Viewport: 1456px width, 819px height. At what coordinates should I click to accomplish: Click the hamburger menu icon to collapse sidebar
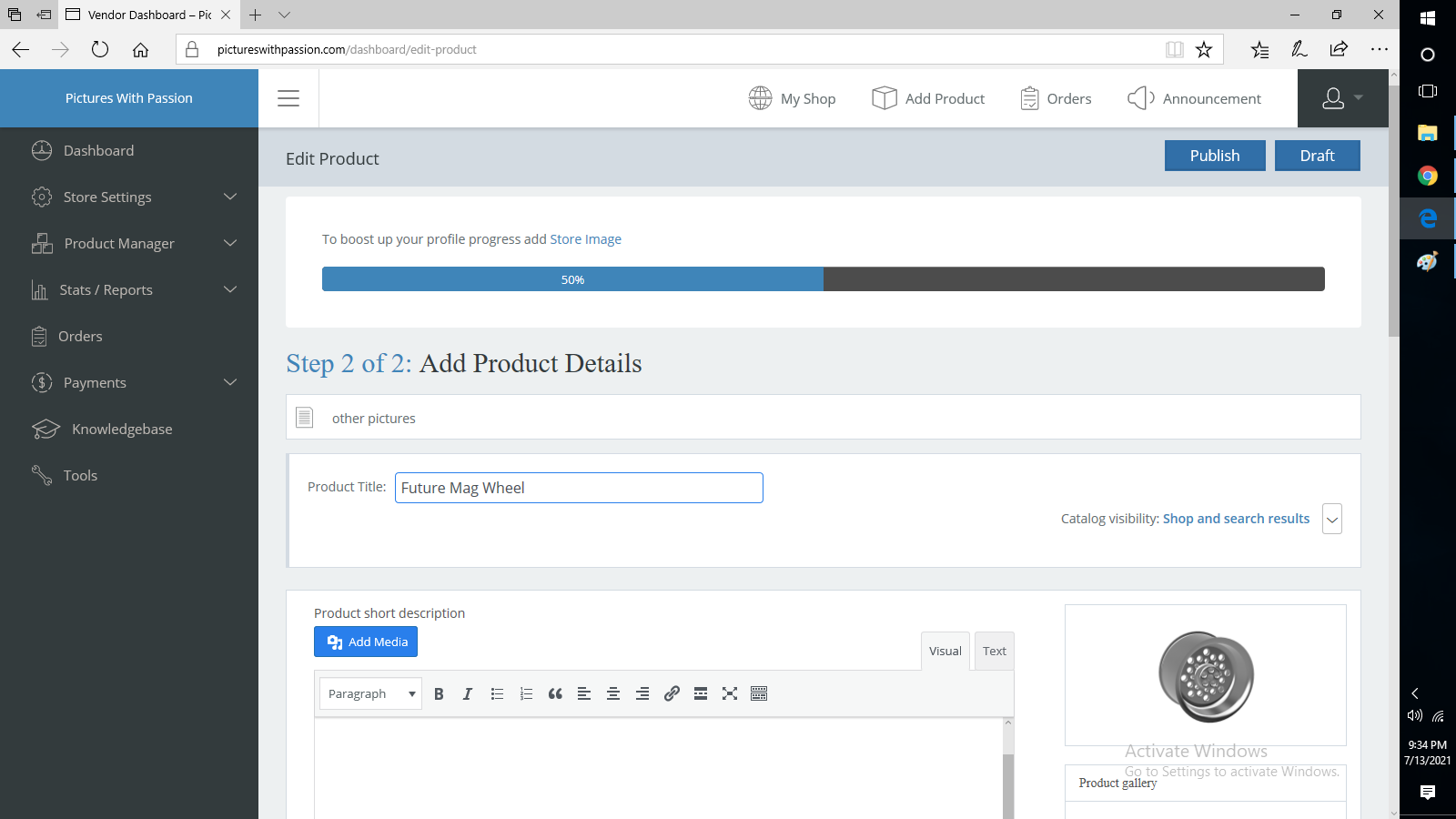pyautogui.click(x=288, y=98)
